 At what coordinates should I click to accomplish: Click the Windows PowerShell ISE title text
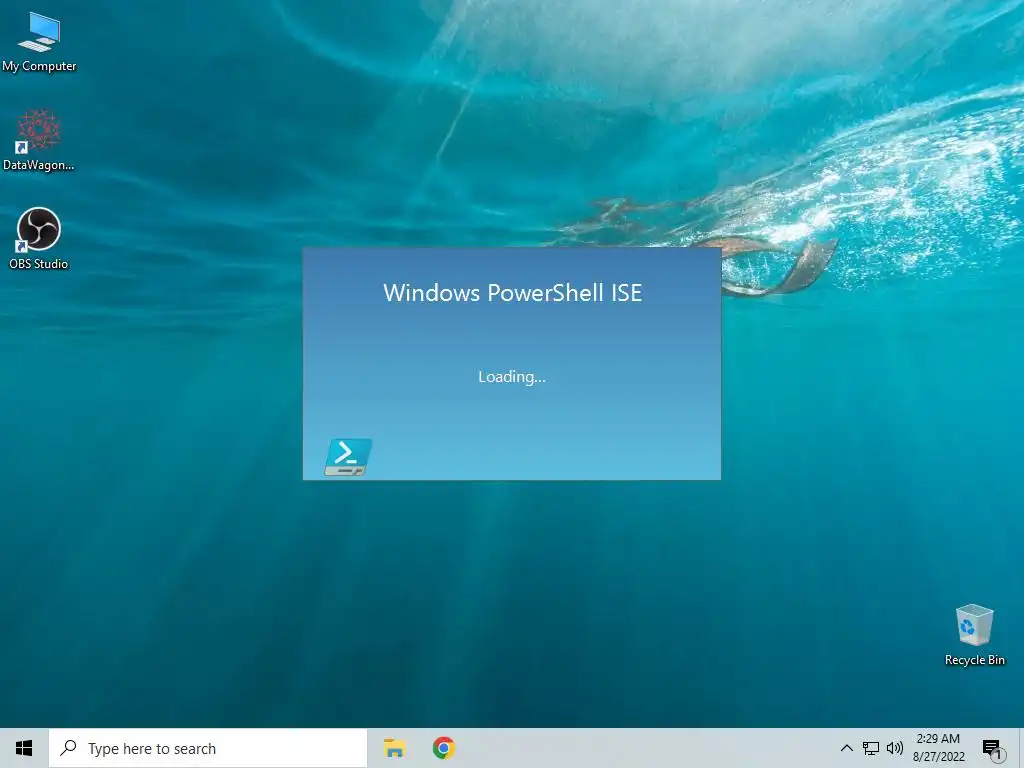pyautogui.click(x=513, y=293)
